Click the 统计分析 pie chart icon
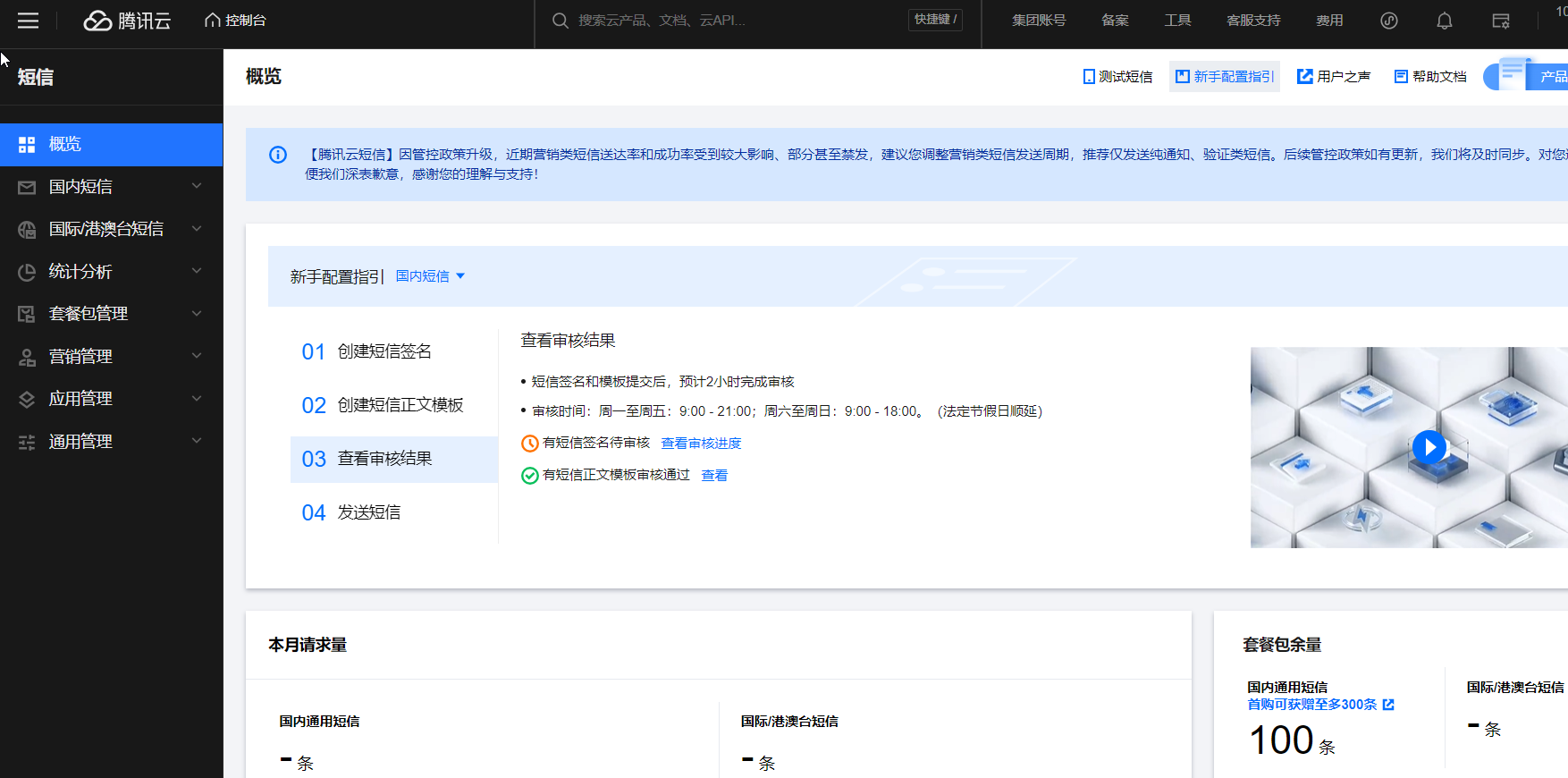Viewport: 1568px width, 778px height. 27,272
